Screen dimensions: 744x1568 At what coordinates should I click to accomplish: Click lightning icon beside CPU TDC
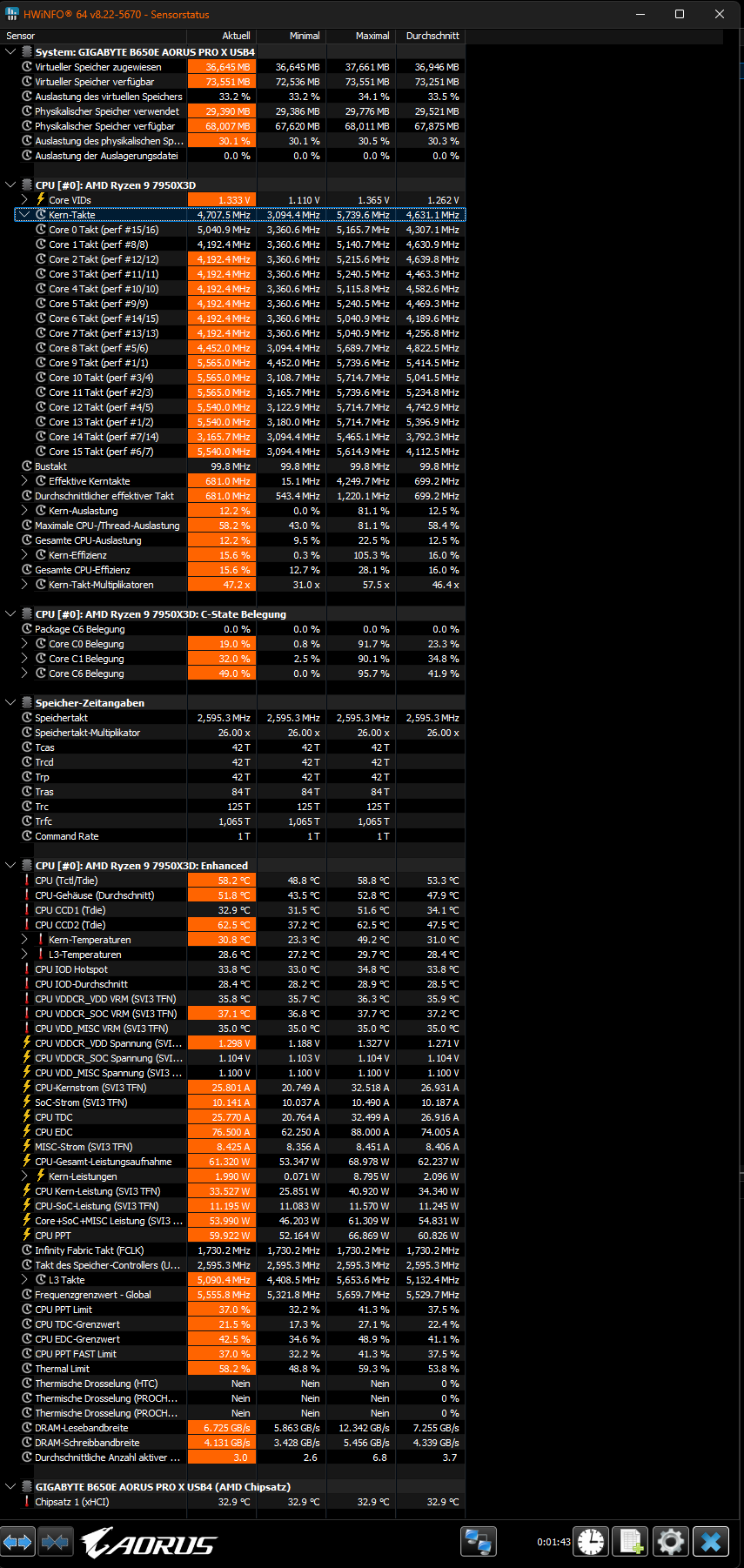coord(27,1116)
